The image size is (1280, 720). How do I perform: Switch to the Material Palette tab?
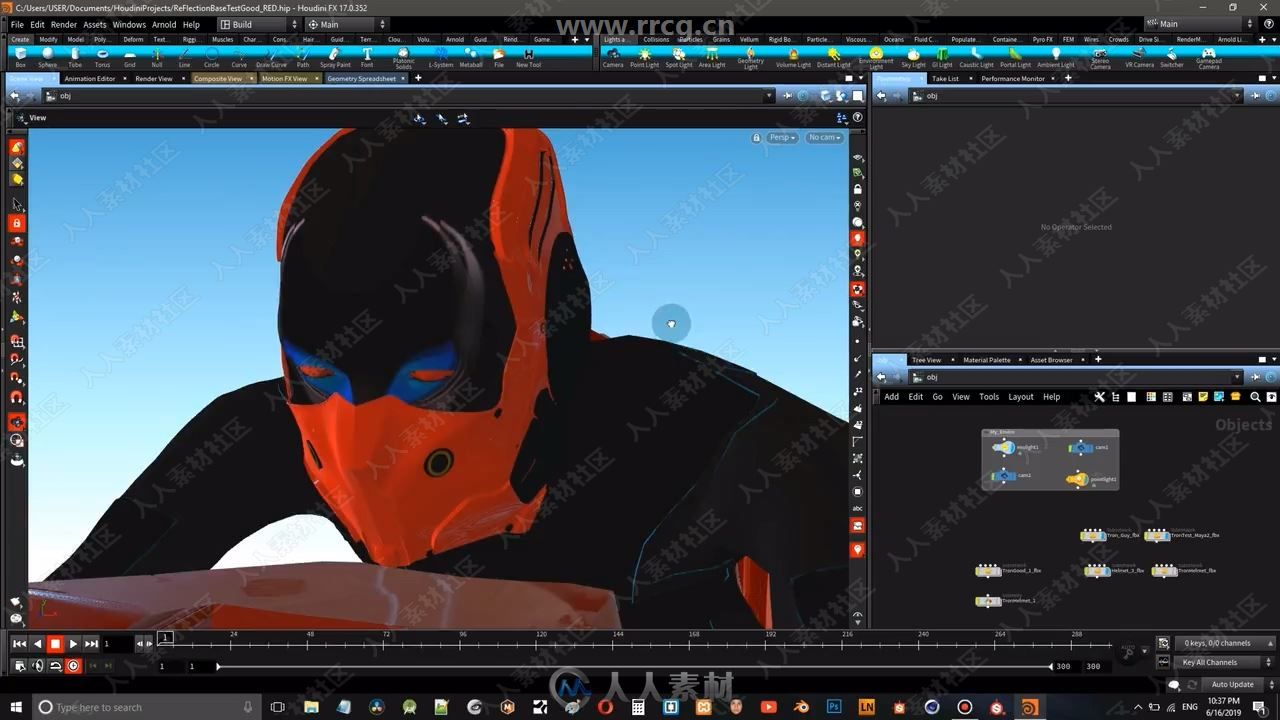tap(987, 360)
